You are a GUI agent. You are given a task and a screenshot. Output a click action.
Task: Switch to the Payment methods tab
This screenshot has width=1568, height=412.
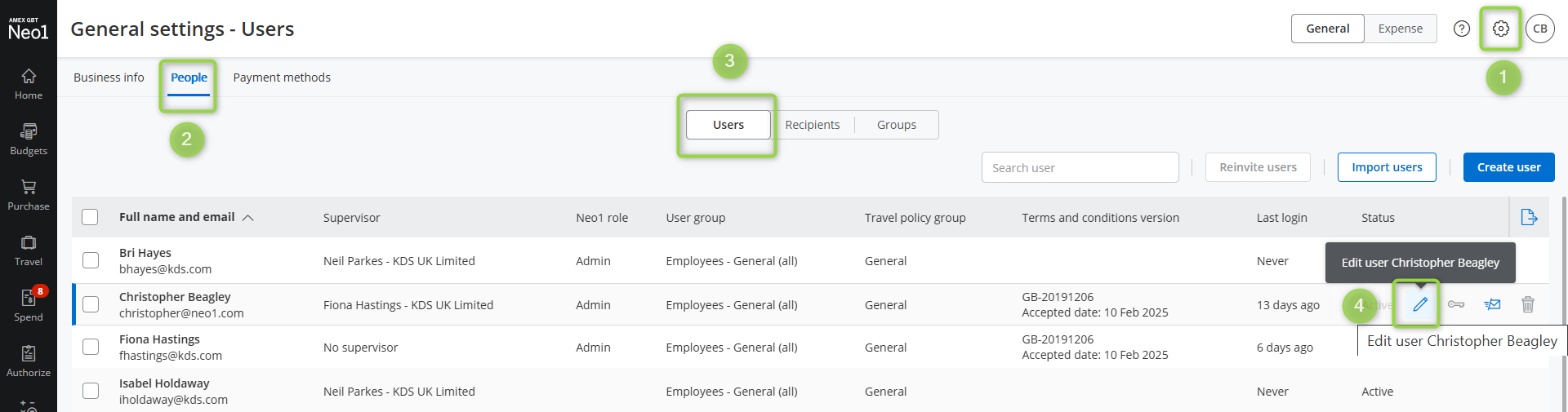pos(282,78)
